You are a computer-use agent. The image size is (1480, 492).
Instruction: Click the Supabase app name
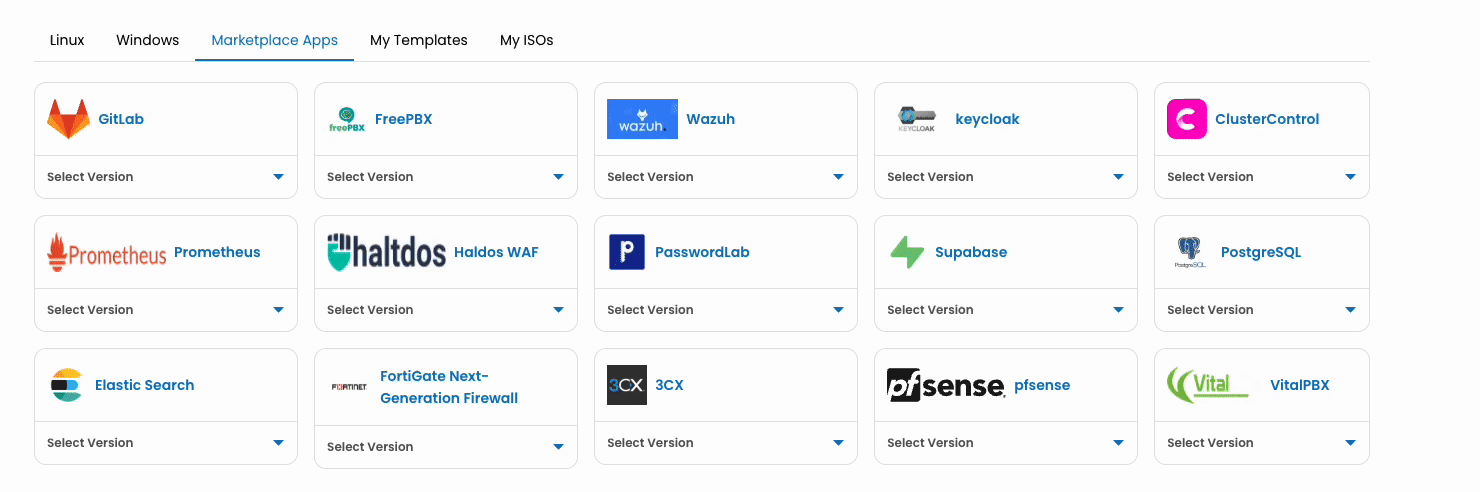[x=971, y=252]
